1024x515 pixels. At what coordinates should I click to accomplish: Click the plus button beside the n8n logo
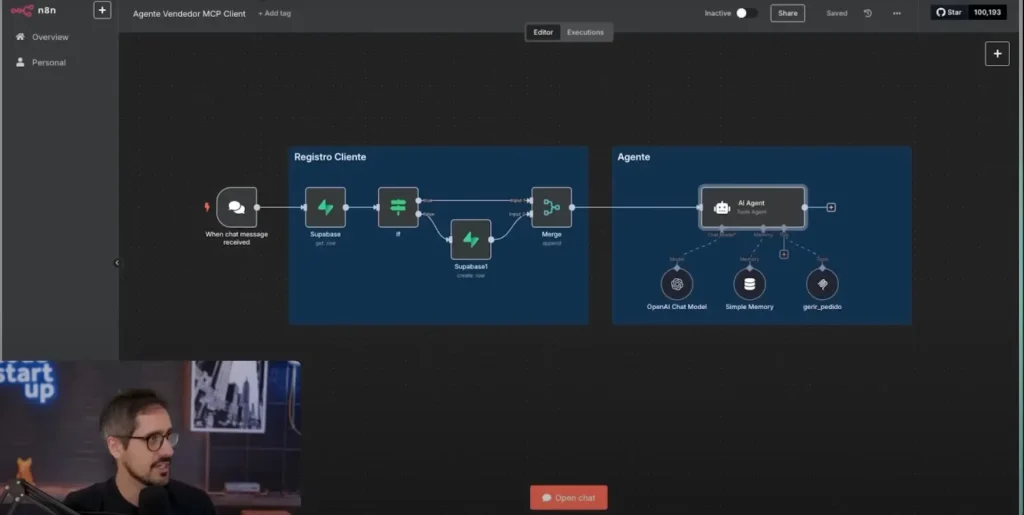(x=102, y=10)
